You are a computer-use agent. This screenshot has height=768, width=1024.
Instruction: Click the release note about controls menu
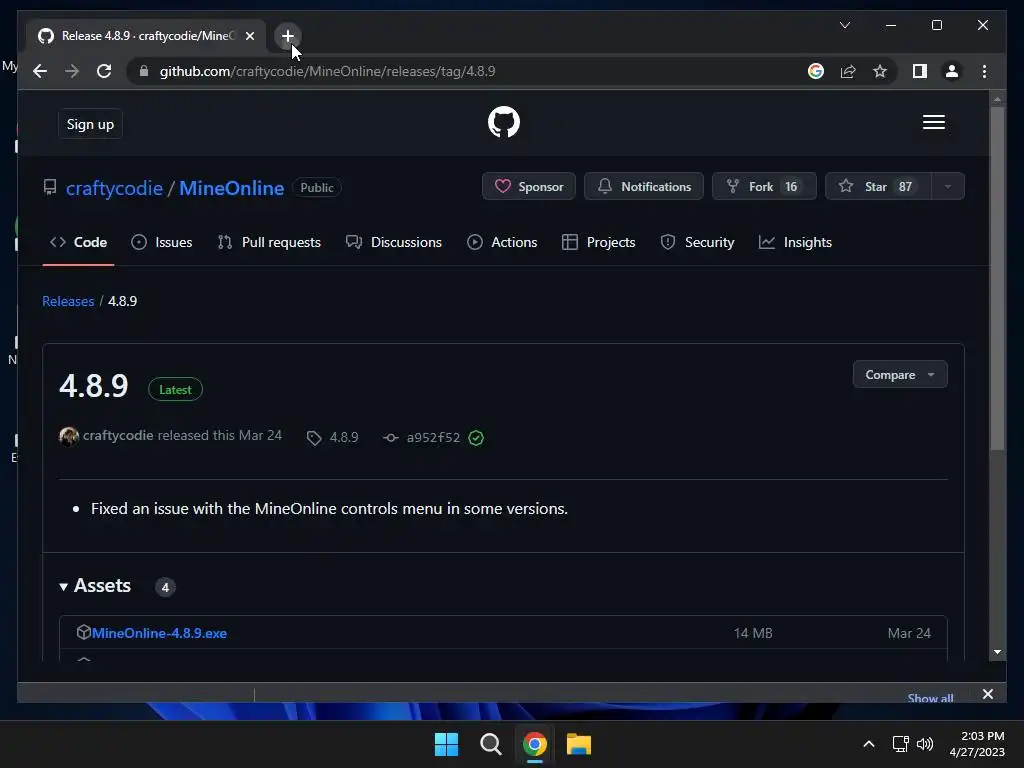(x=329, y=509)
